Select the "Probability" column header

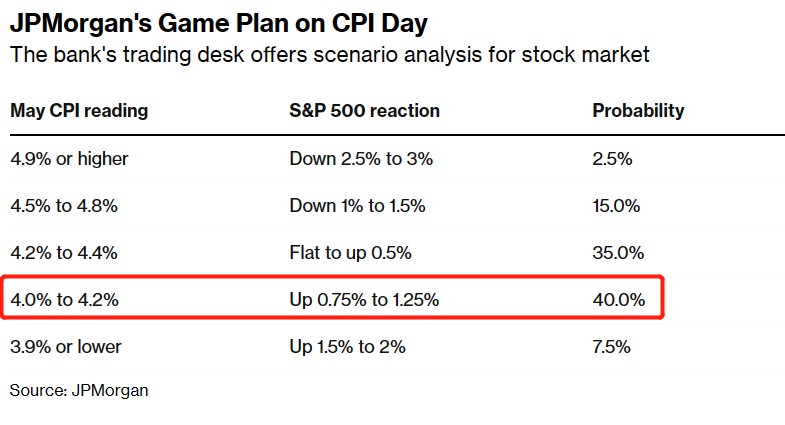tap(638, 111)
